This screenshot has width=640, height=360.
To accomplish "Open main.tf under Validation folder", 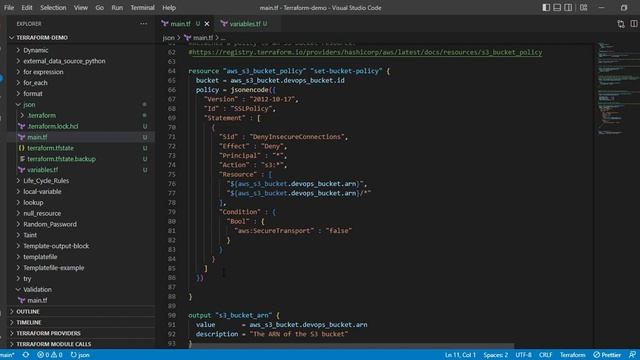I will [x=82, y=300].
